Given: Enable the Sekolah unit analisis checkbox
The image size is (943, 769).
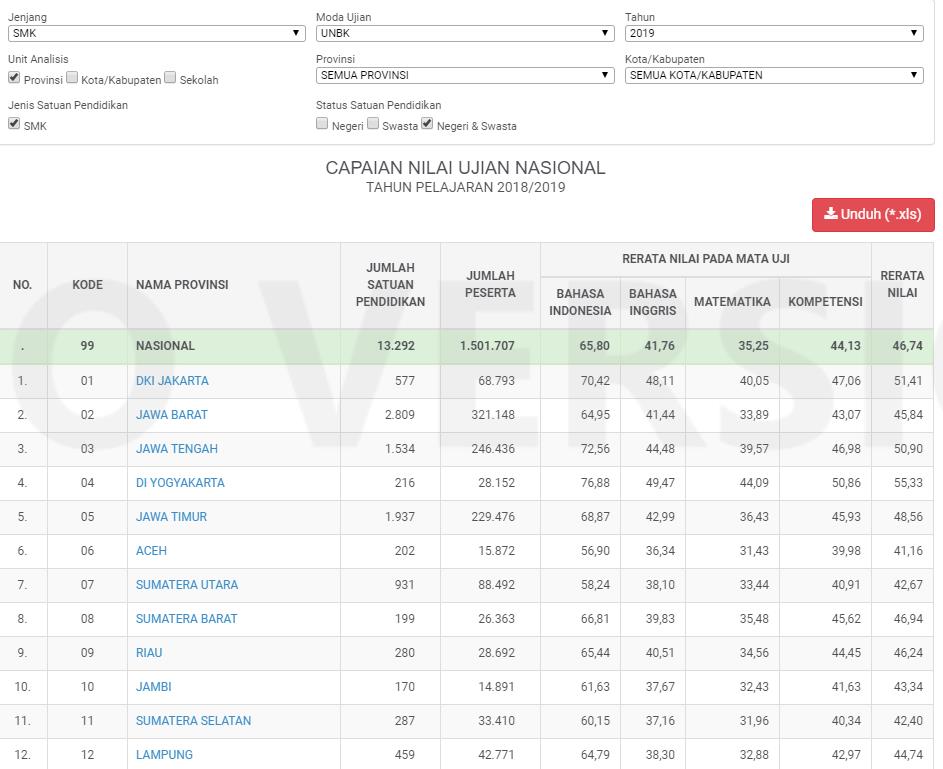Looking at the screenshot, I should coord(170,78).
